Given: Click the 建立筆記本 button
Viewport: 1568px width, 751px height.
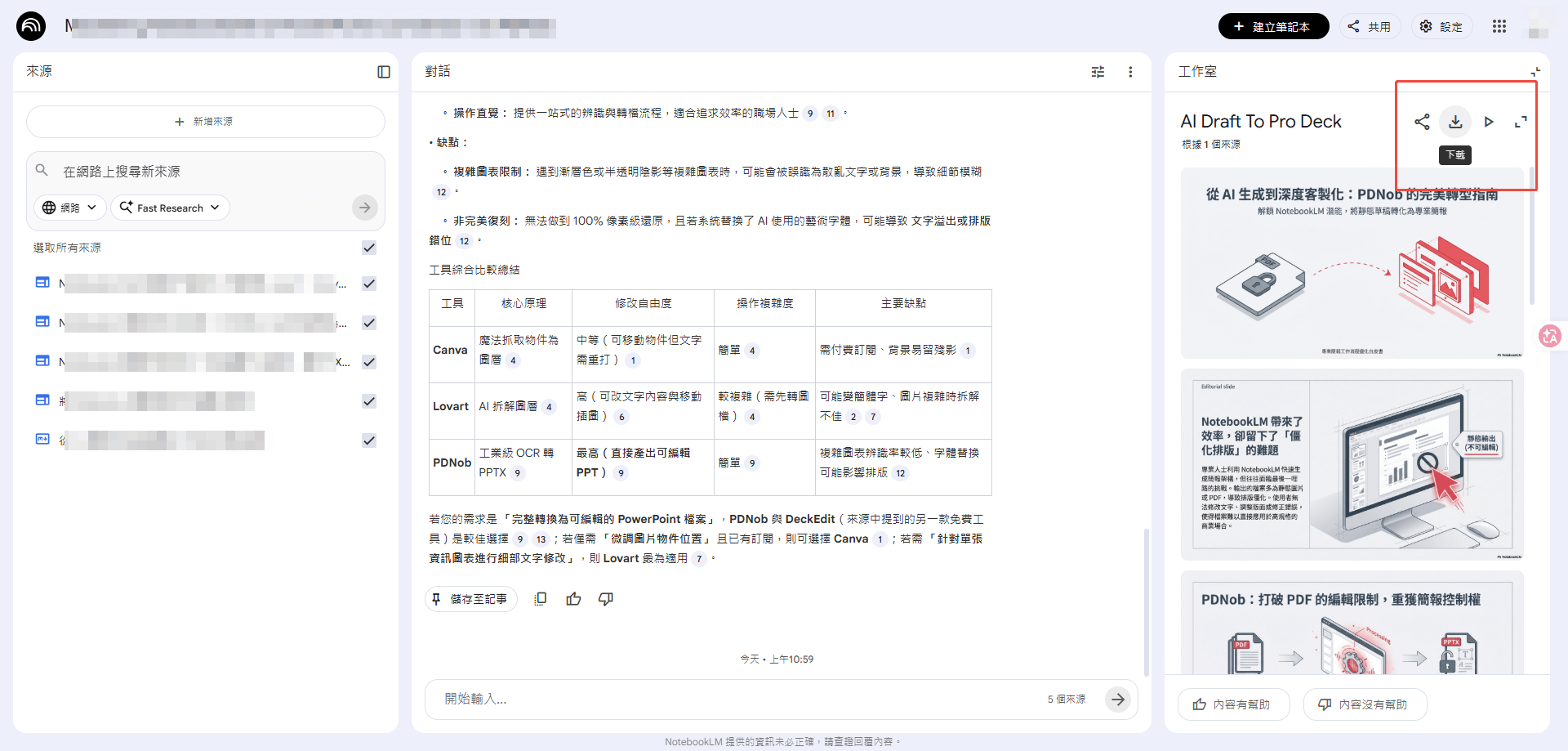Looking at the screenshot, I should pyautogui.click(x=1273, y=25).
